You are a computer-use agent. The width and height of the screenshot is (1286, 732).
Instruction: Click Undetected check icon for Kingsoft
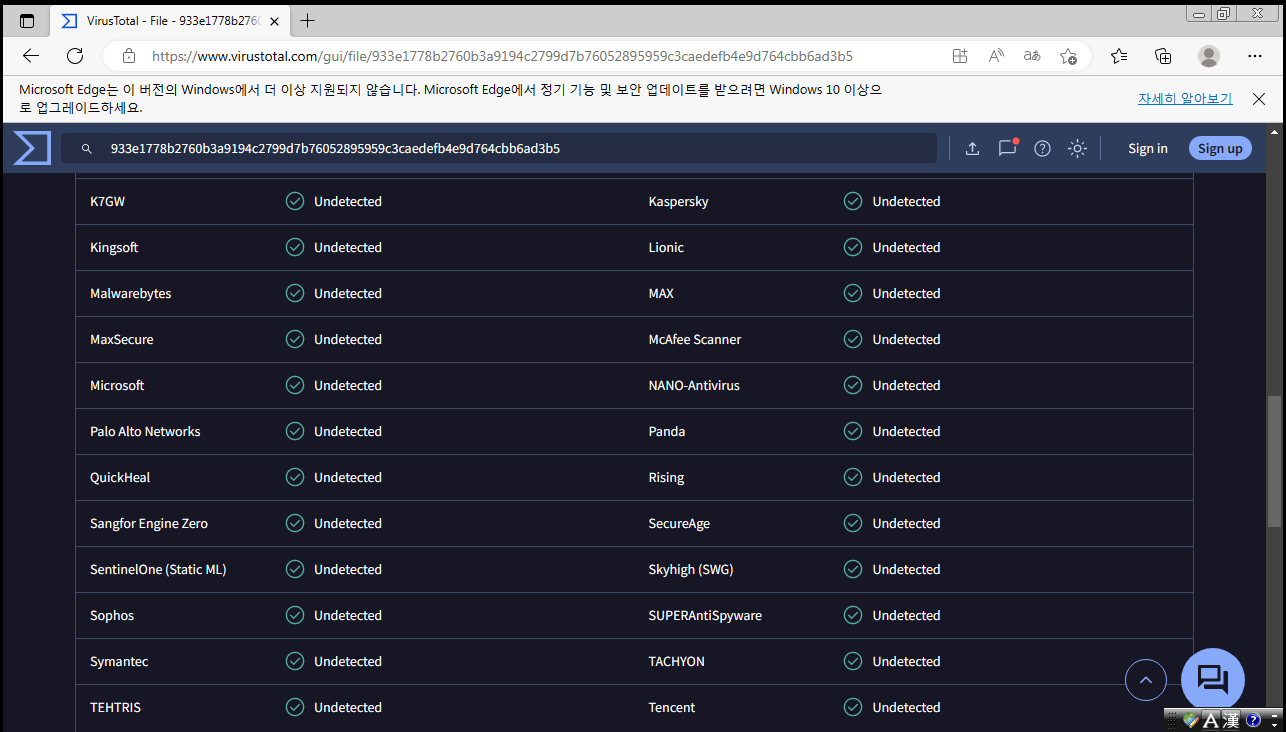pyautogui.click(x=295, y=247)
